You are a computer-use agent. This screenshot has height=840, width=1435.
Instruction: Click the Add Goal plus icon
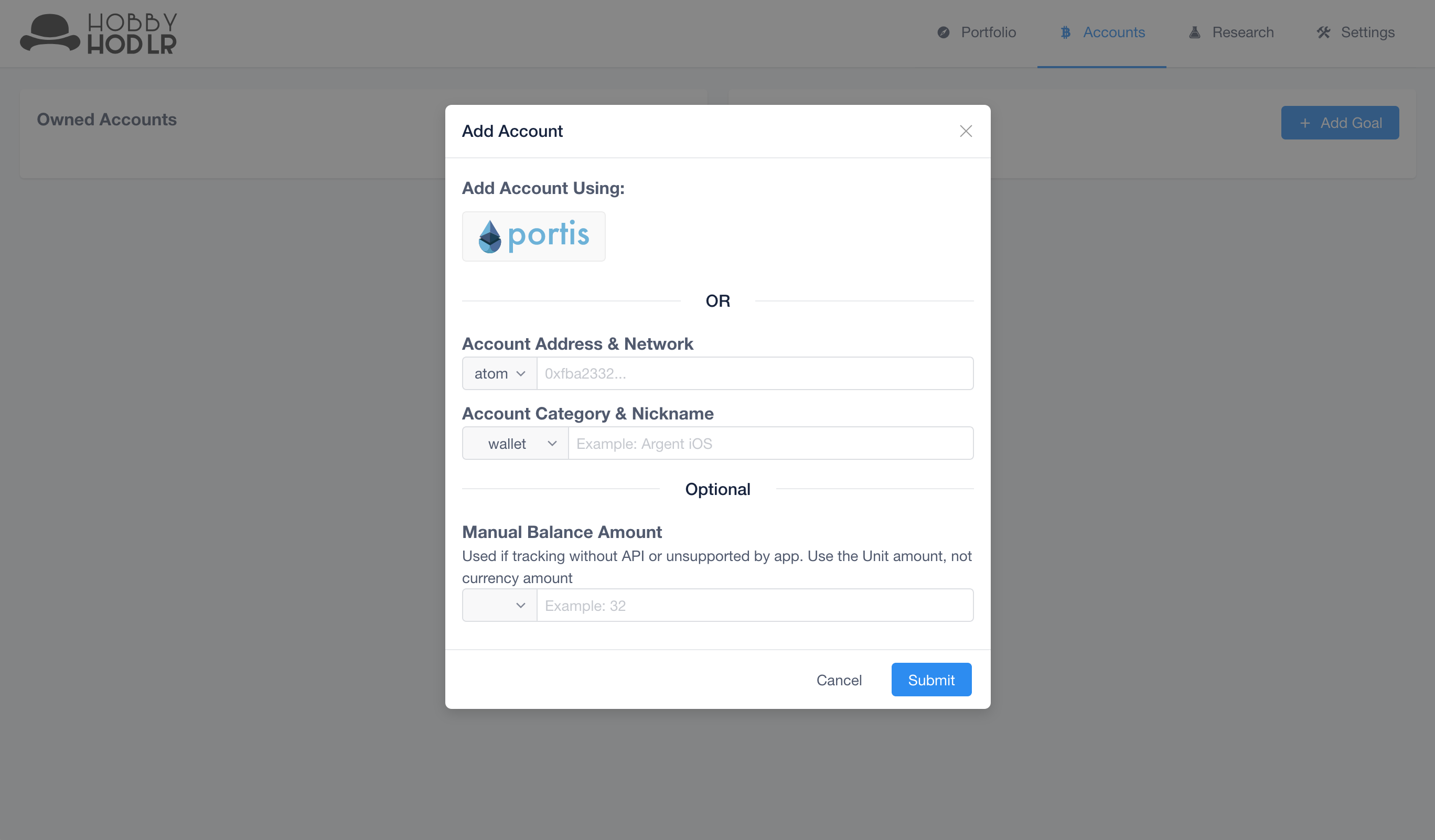click(1304, 123)
